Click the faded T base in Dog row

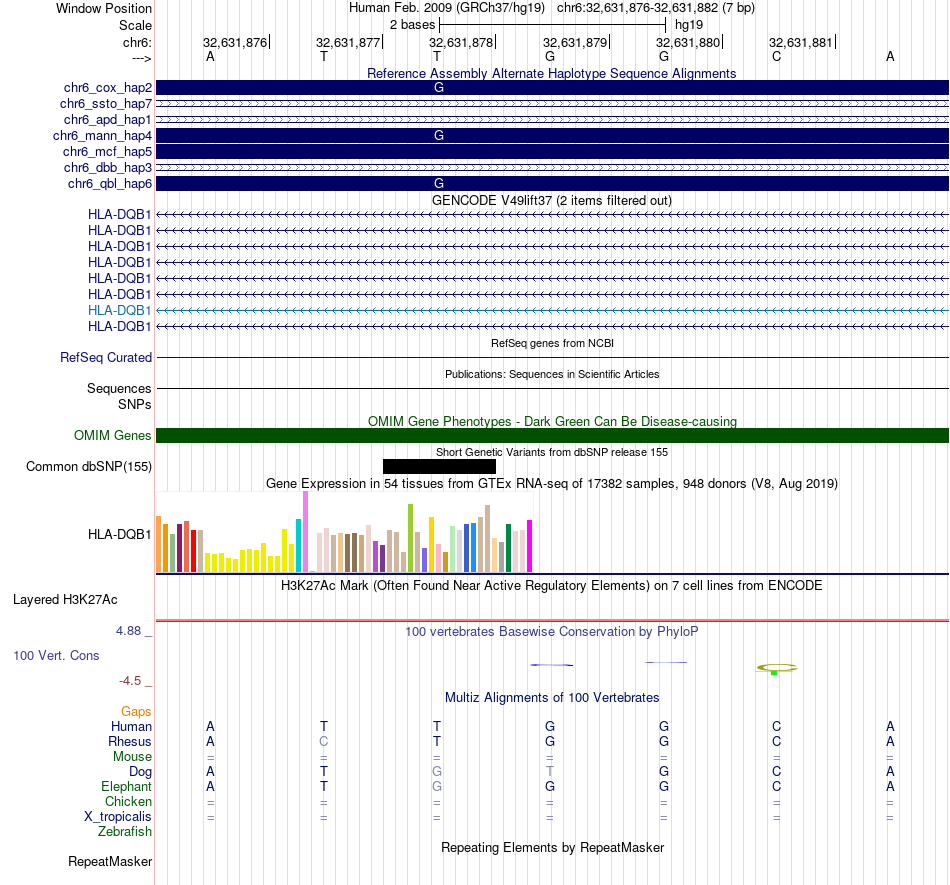(550, 771)
